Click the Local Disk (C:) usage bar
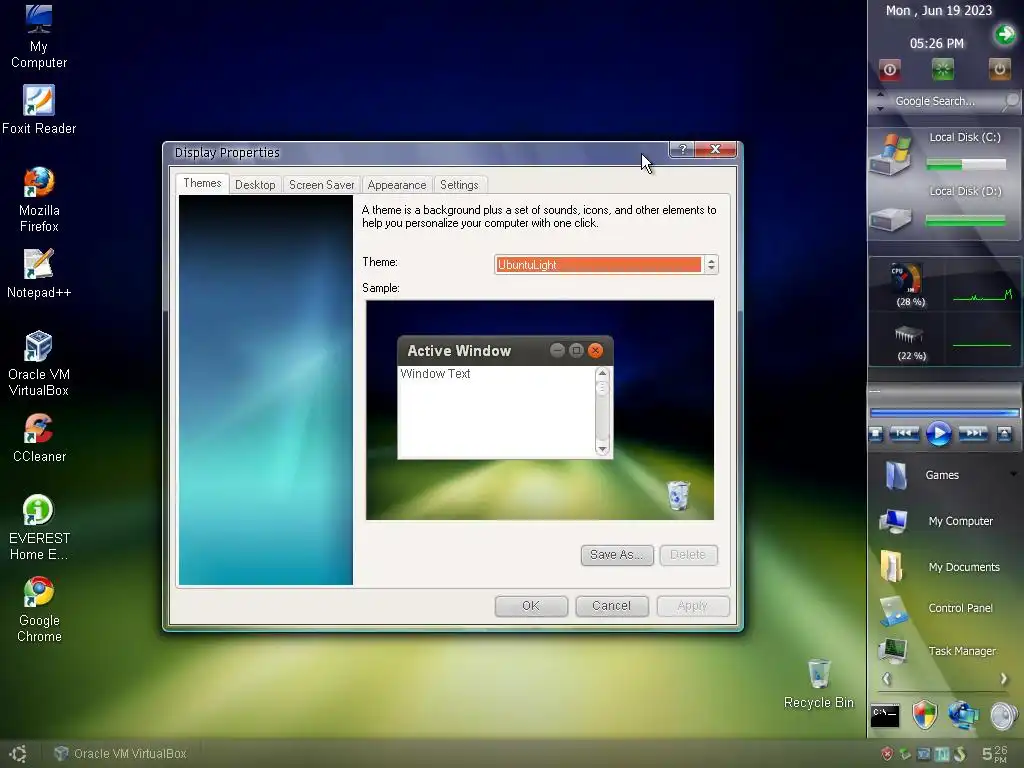The height and width of the screenshot is (768, 1024). click(966, 165)
